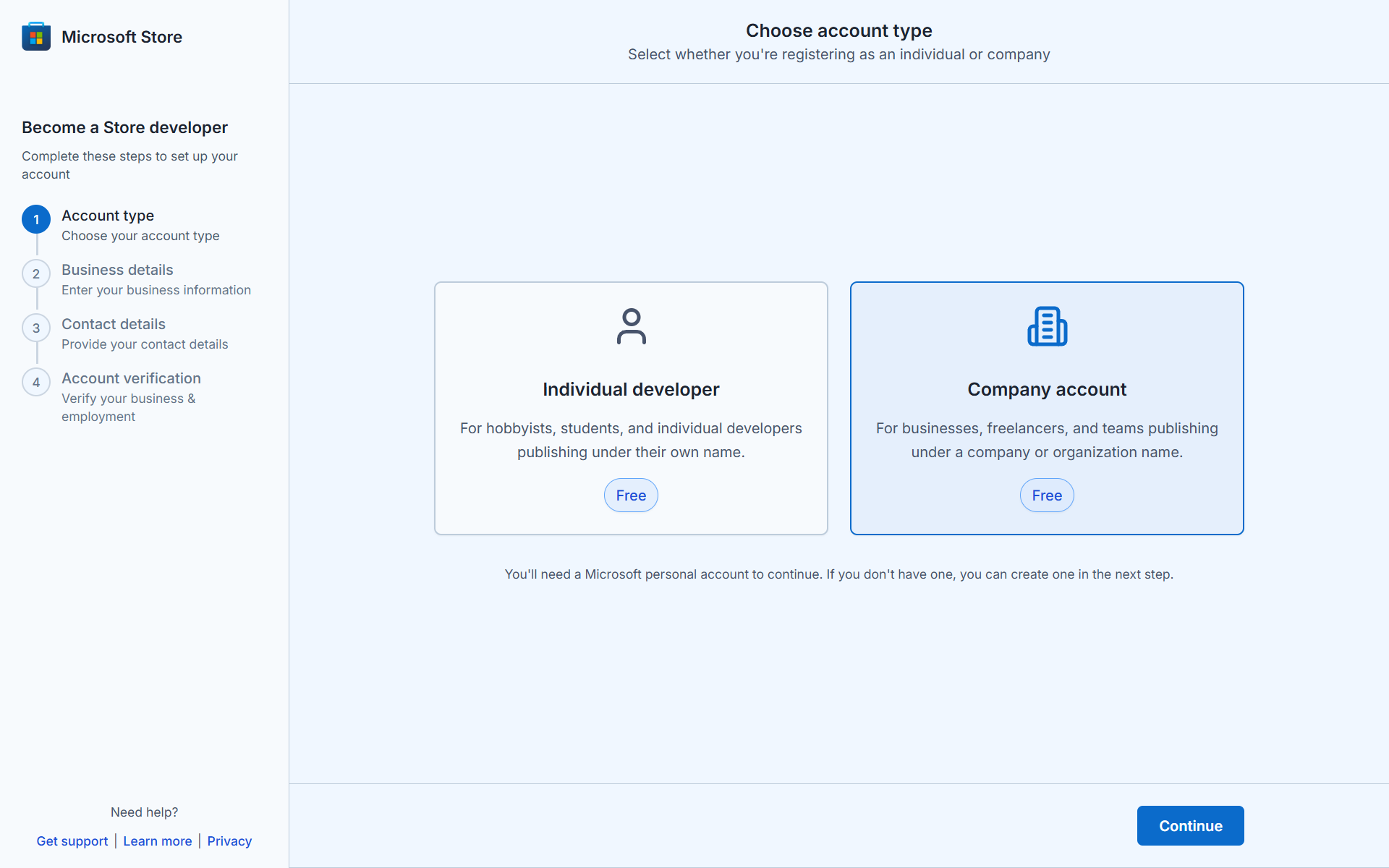The image size is (1389, 868).
Task: Follow the Learn more link
Action: pyautogui.click(x=157, y=841)
